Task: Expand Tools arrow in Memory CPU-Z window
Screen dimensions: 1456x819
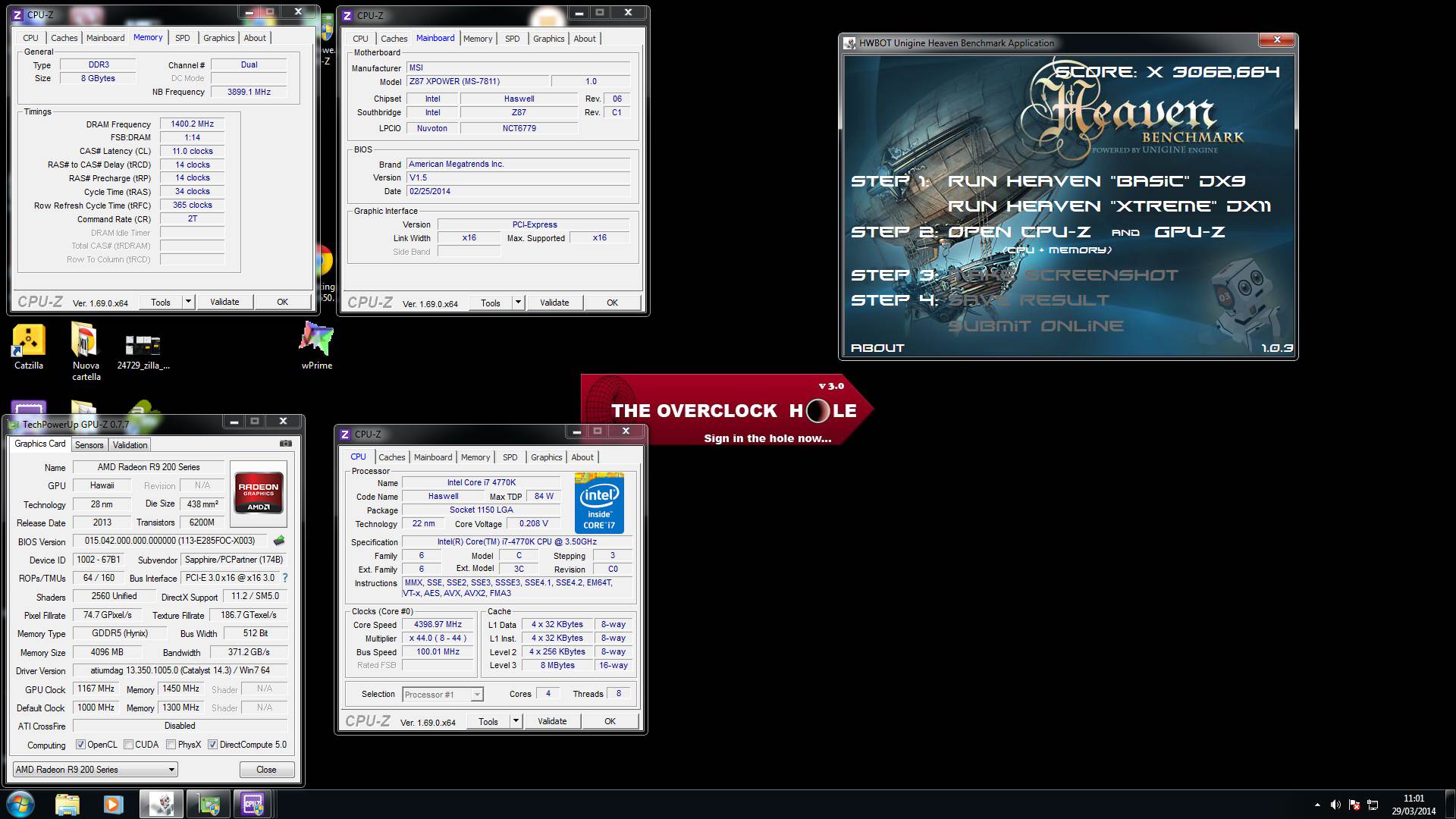Action: pos(188,302)
